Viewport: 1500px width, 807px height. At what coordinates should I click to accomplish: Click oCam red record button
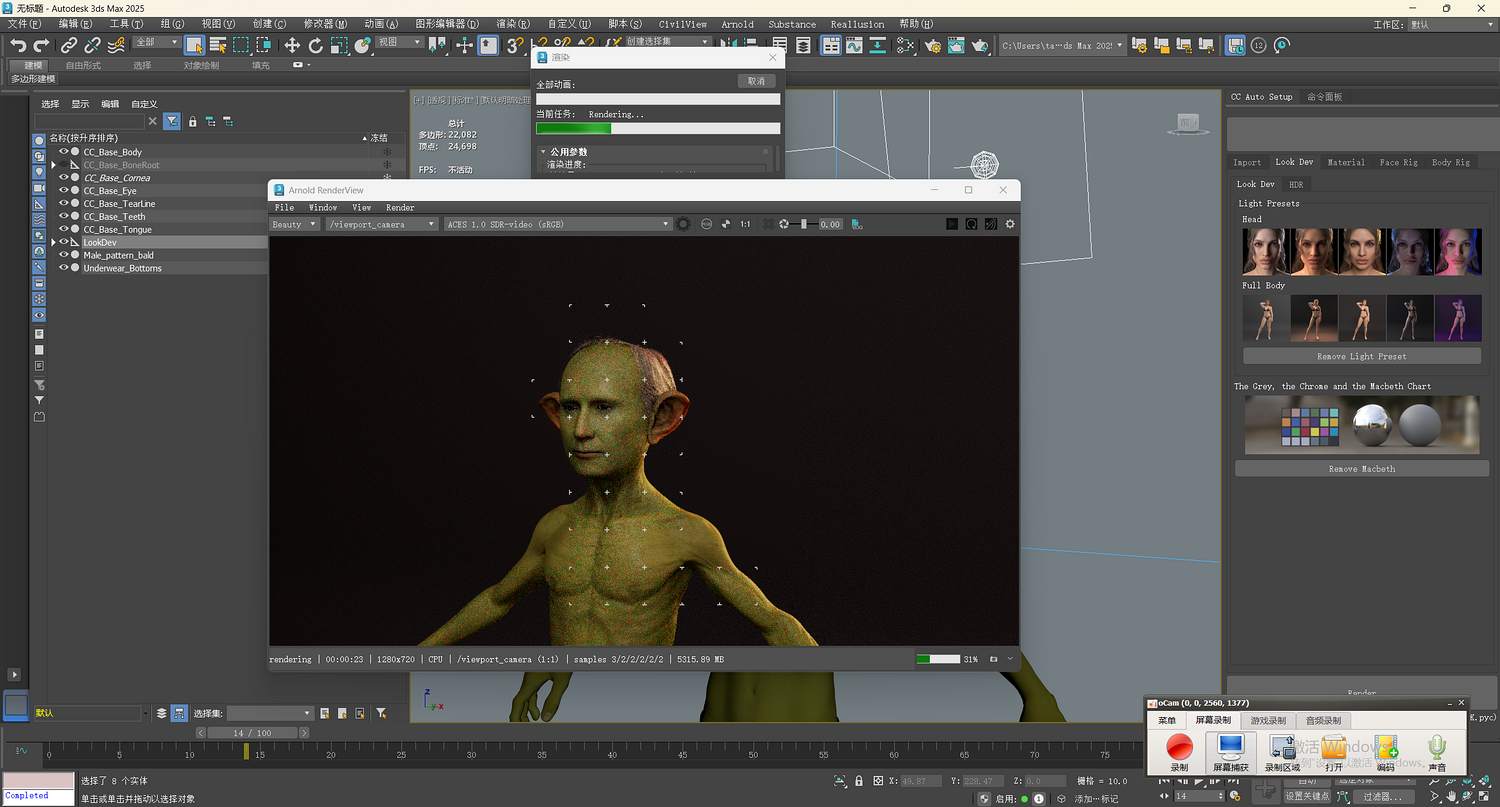(x=1180, y=746)
